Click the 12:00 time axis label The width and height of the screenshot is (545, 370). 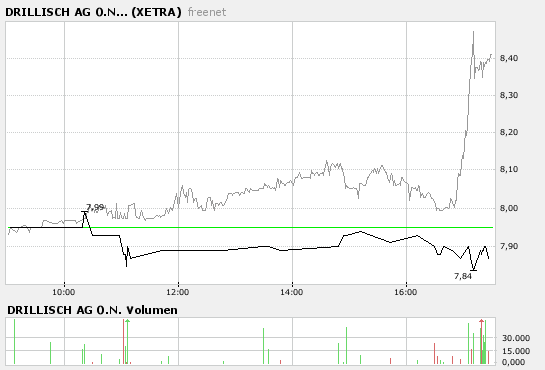coord(178,292)
